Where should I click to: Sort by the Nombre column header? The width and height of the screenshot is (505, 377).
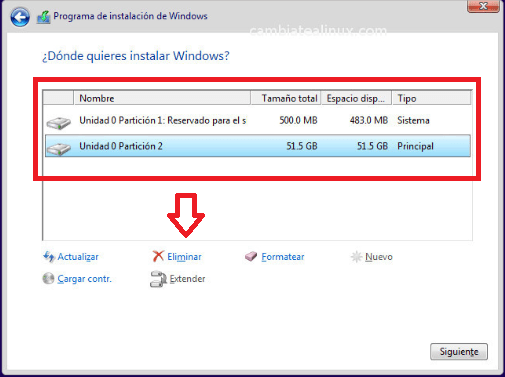coord(162,98)
